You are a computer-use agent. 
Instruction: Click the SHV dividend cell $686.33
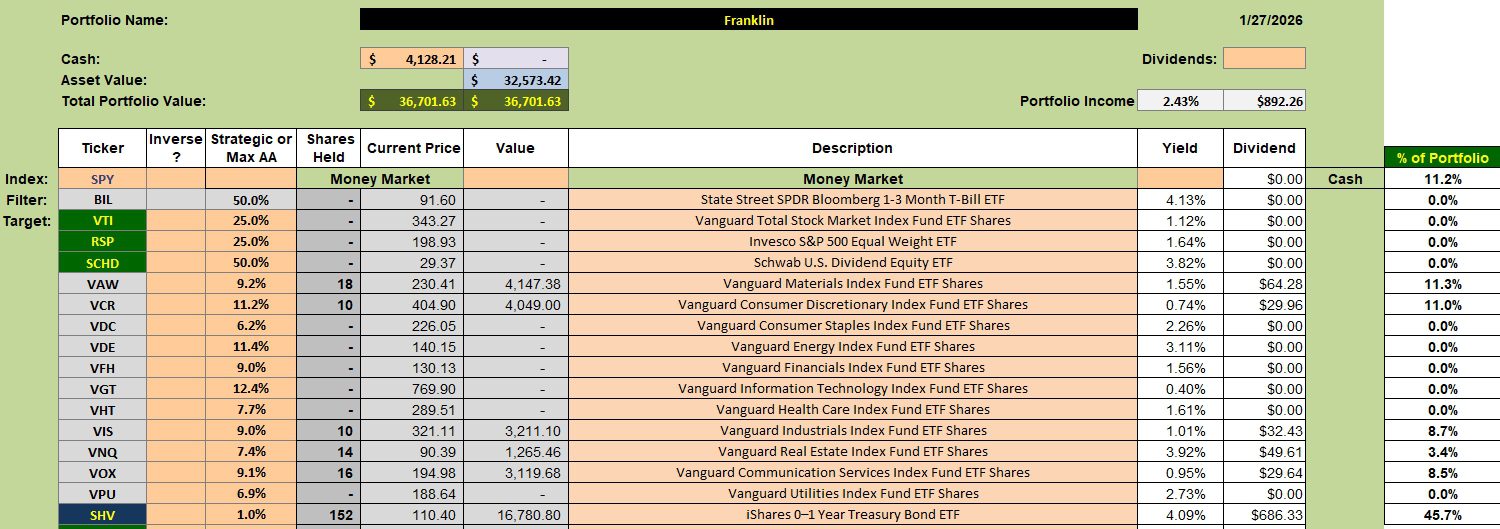point(1264,515)
